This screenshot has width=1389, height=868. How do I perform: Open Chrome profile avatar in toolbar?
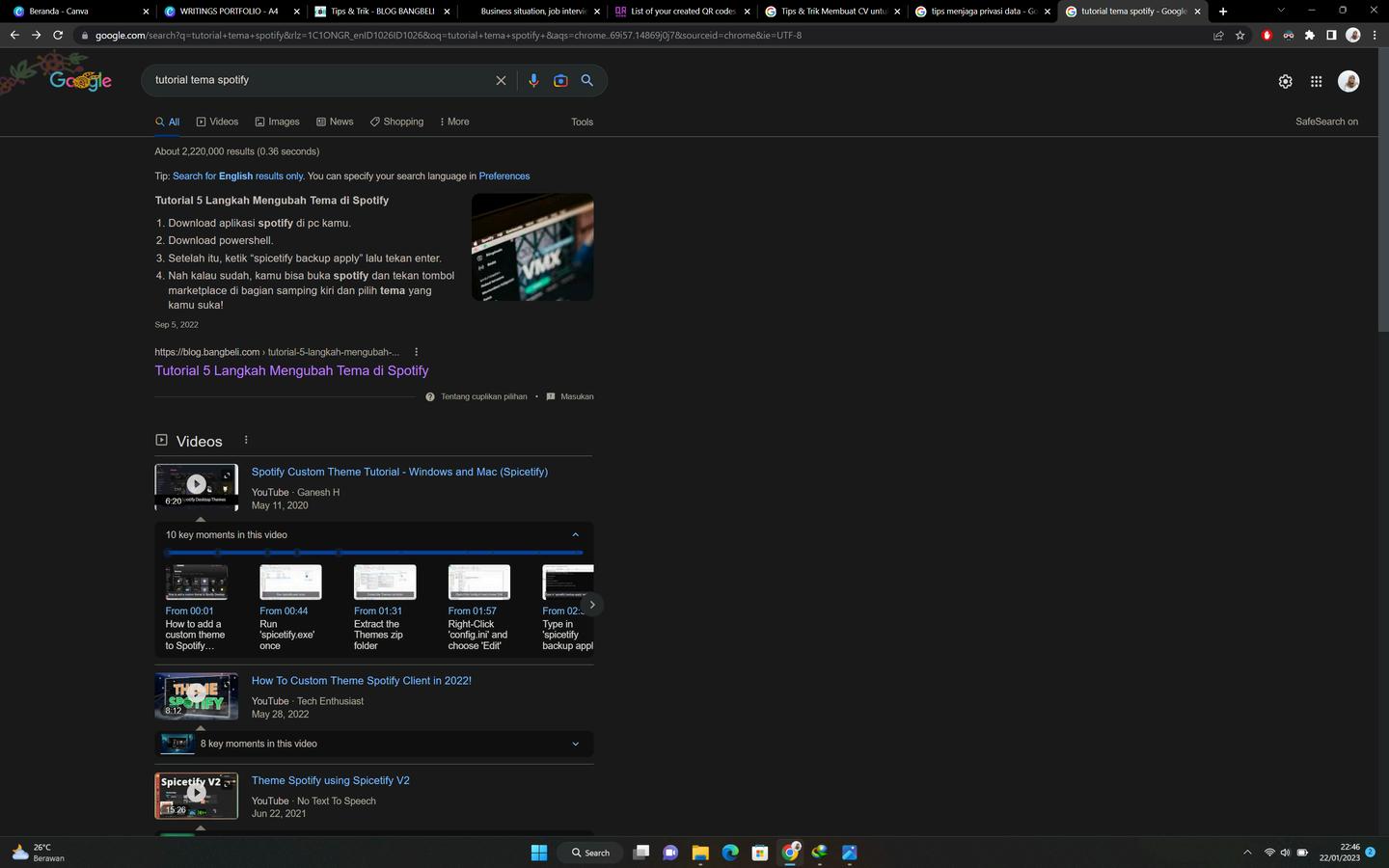[x=1353, y=36]
